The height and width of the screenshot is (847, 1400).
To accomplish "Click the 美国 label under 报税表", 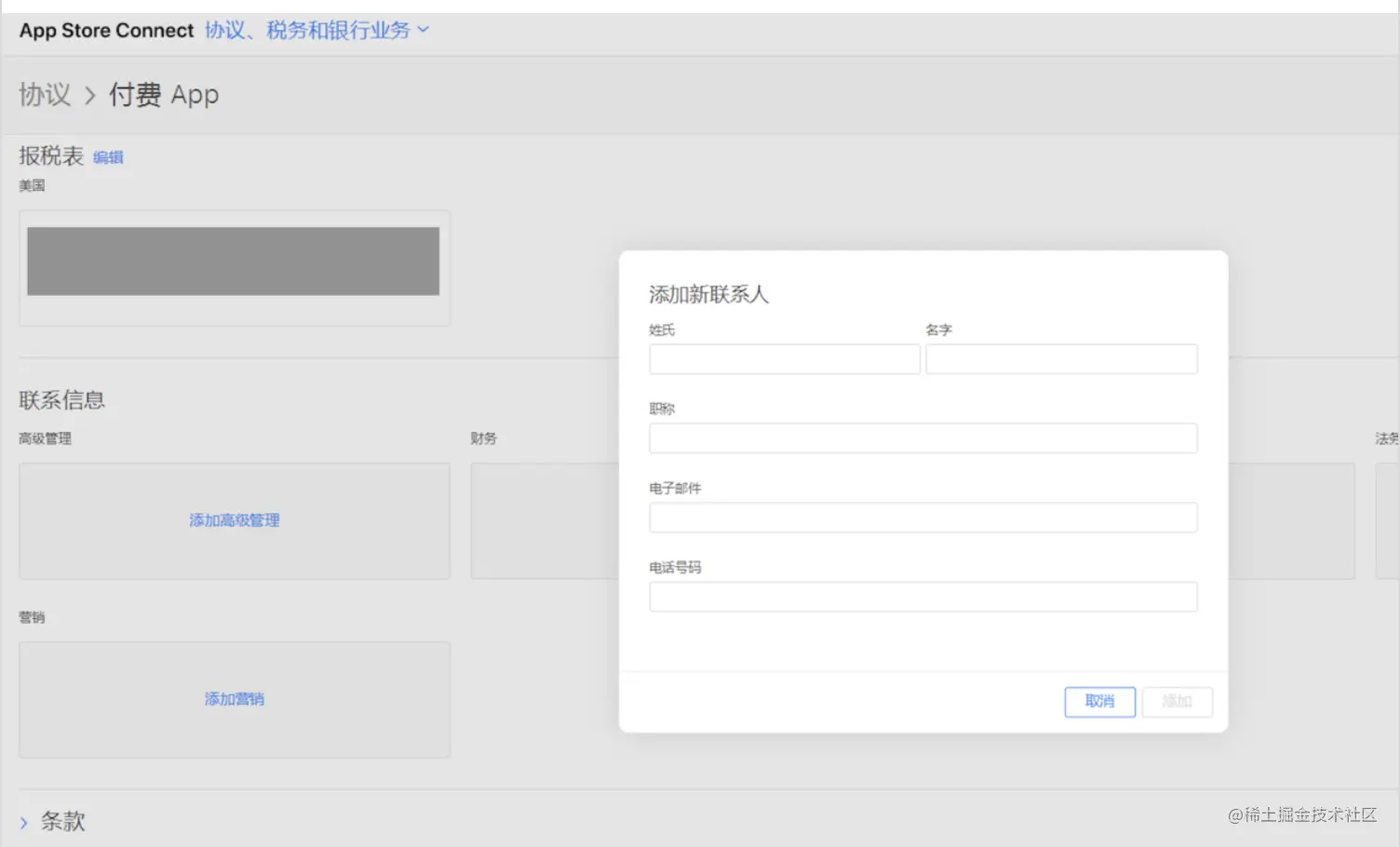I will click(x=32, y=185).
